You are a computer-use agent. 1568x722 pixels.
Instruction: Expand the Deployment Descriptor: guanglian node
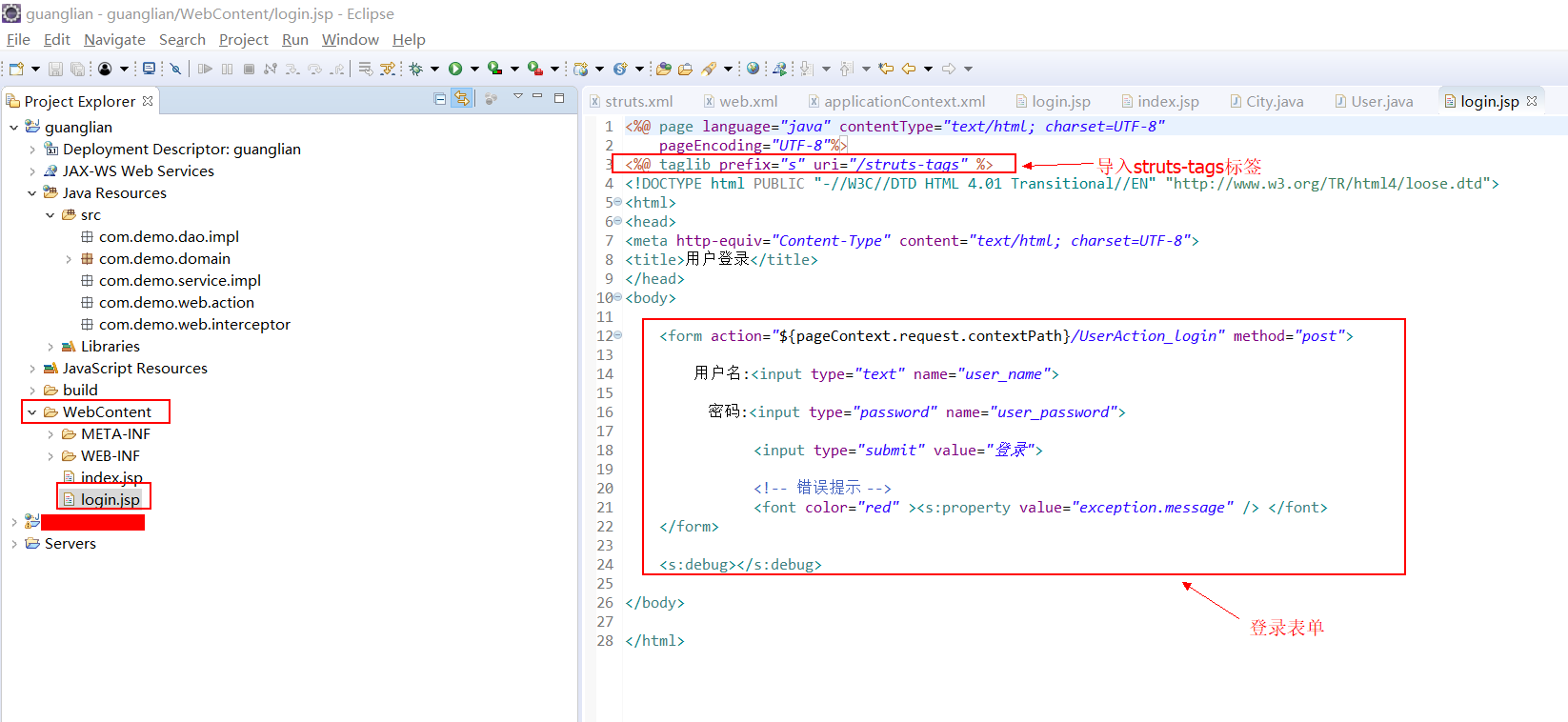tap(32, 150)
